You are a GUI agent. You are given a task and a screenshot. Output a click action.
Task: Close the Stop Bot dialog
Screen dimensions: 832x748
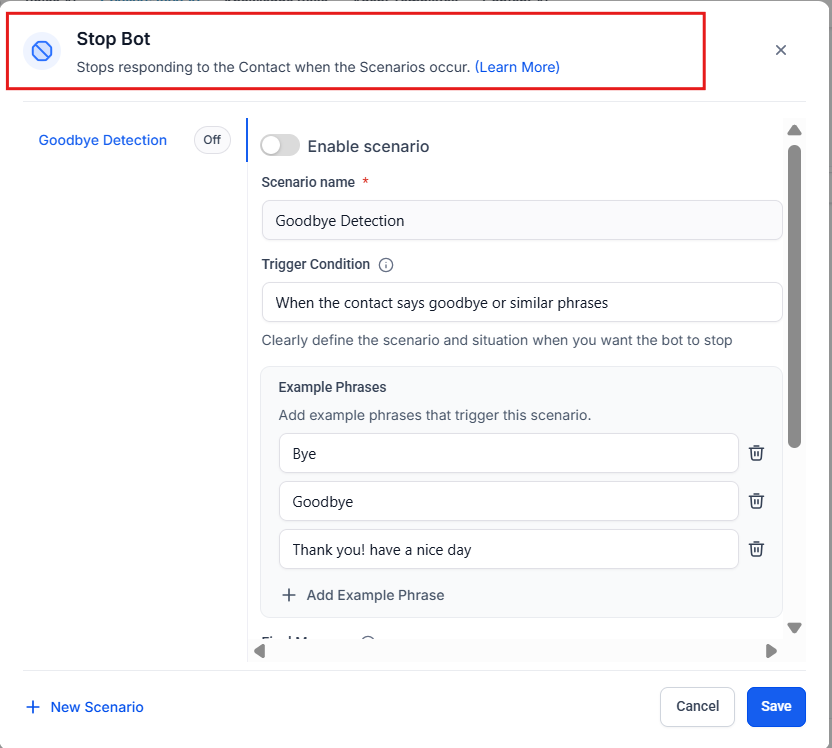pos(781,50)
